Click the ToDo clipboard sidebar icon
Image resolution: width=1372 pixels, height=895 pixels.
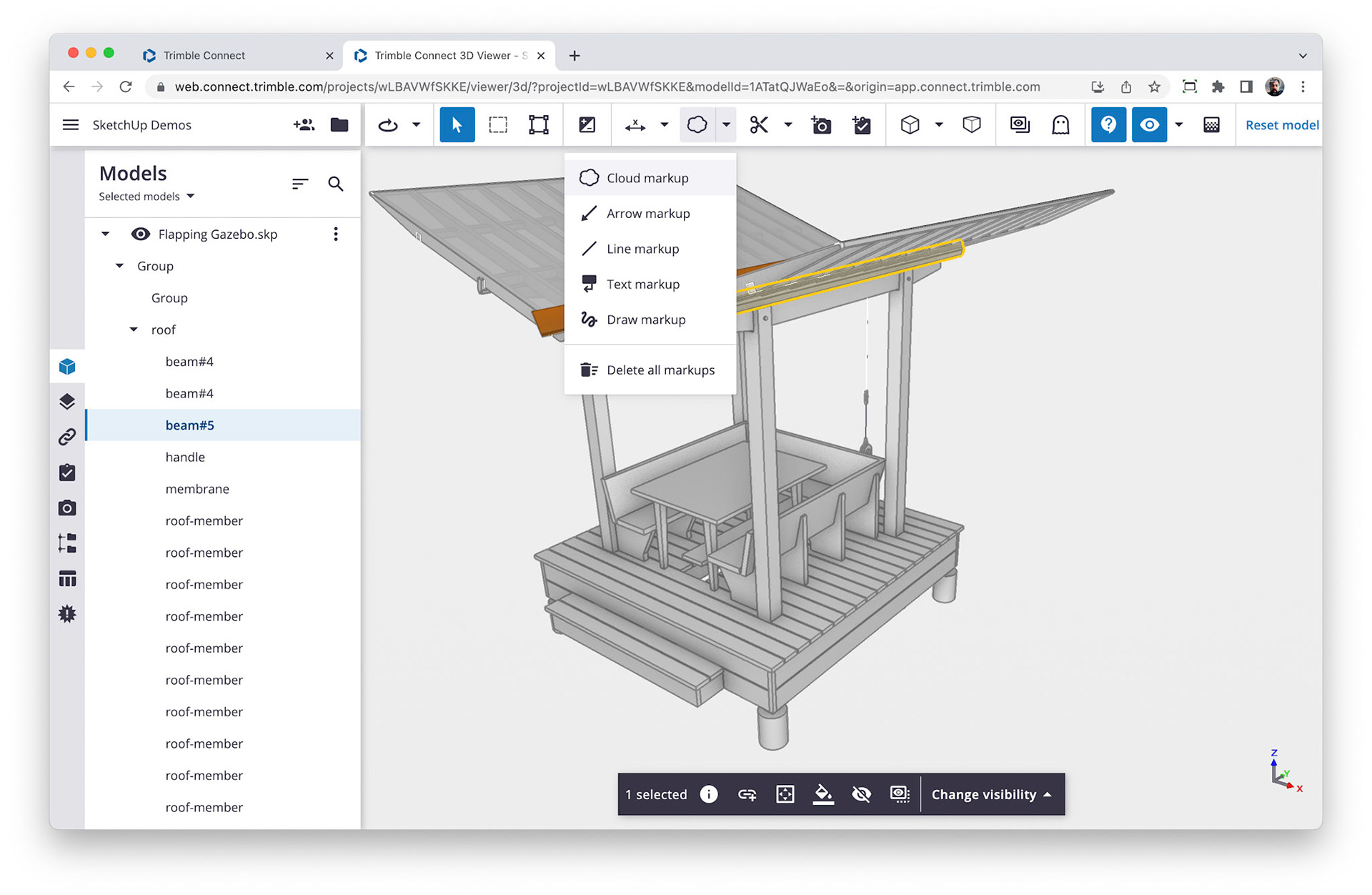[67, 473]
